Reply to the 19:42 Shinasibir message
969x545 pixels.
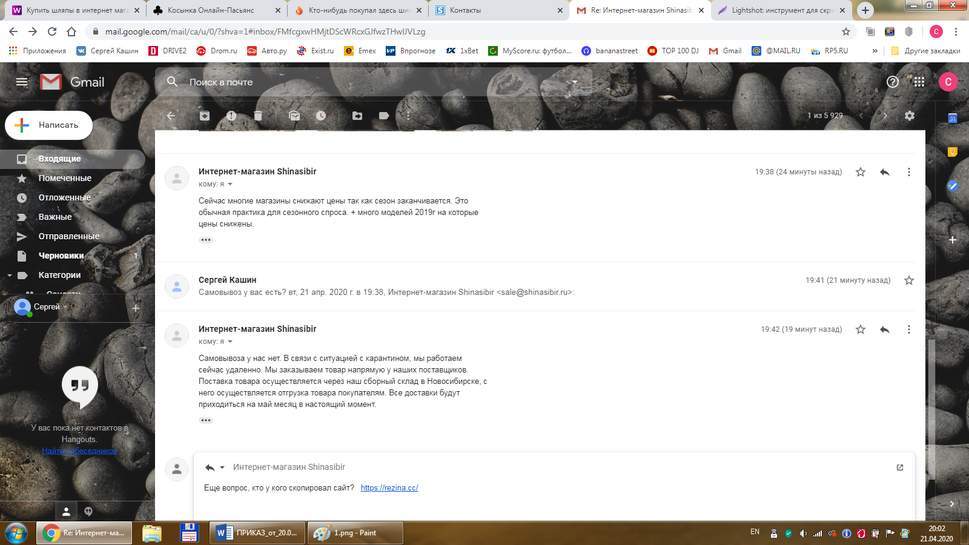point(884,329)
